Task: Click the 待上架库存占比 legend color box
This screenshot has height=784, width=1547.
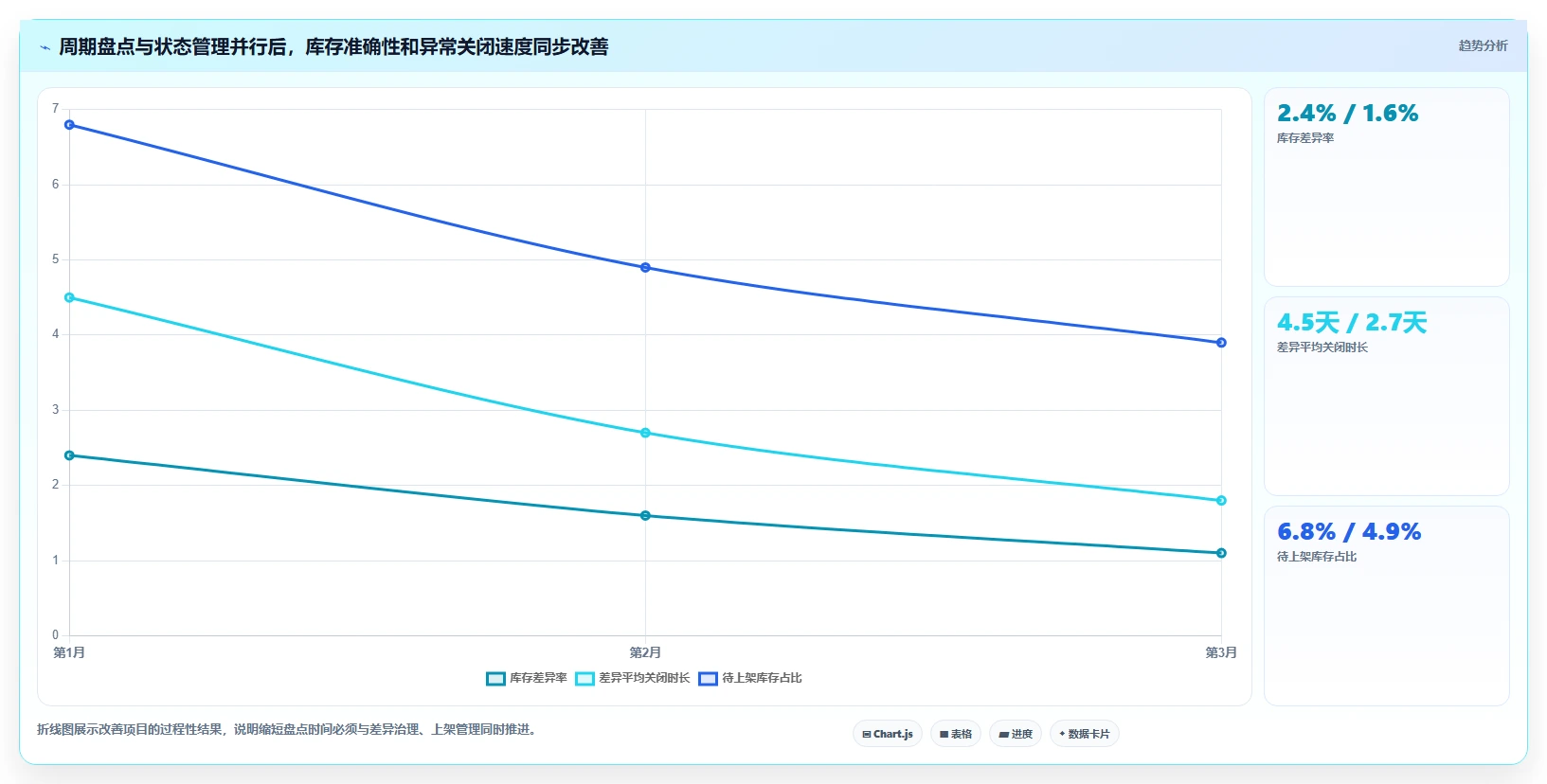Action: click(708, 678)
